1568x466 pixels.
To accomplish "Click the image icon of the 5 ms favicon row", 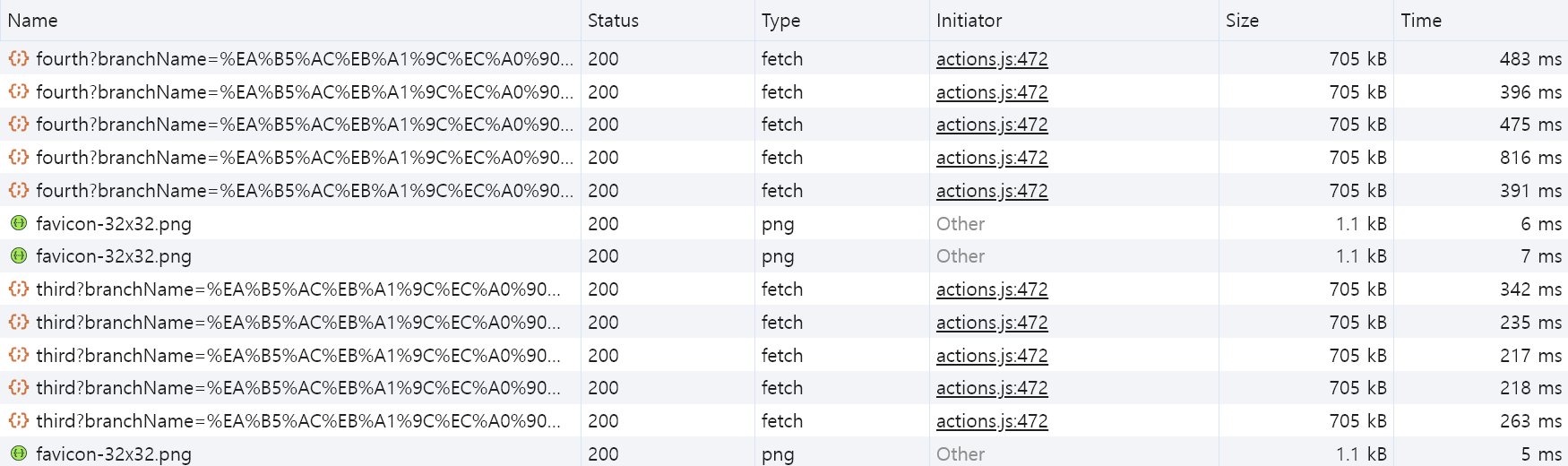I will pyautogui.click(x=18, y=453).
